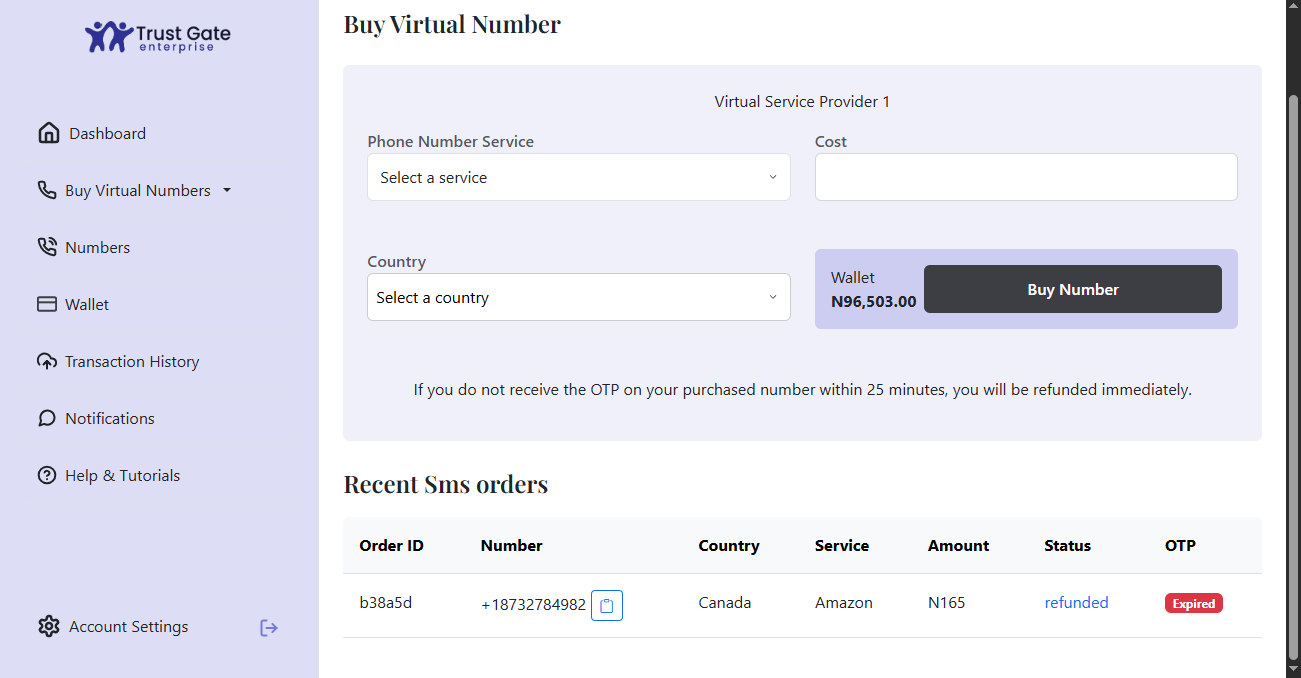Go to Help & Tutorials page
The width and height of the screenshot is (1301, 678).
[122, 475]
